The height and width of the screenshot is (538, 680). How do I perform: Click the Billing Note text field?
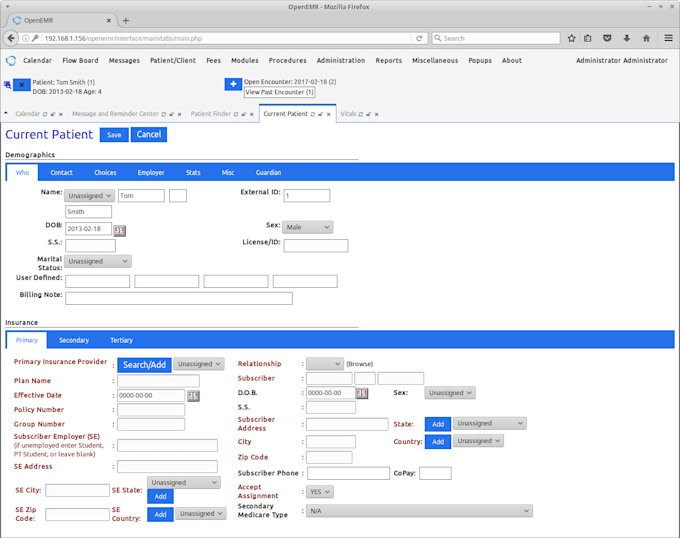(x=179, y=298)
